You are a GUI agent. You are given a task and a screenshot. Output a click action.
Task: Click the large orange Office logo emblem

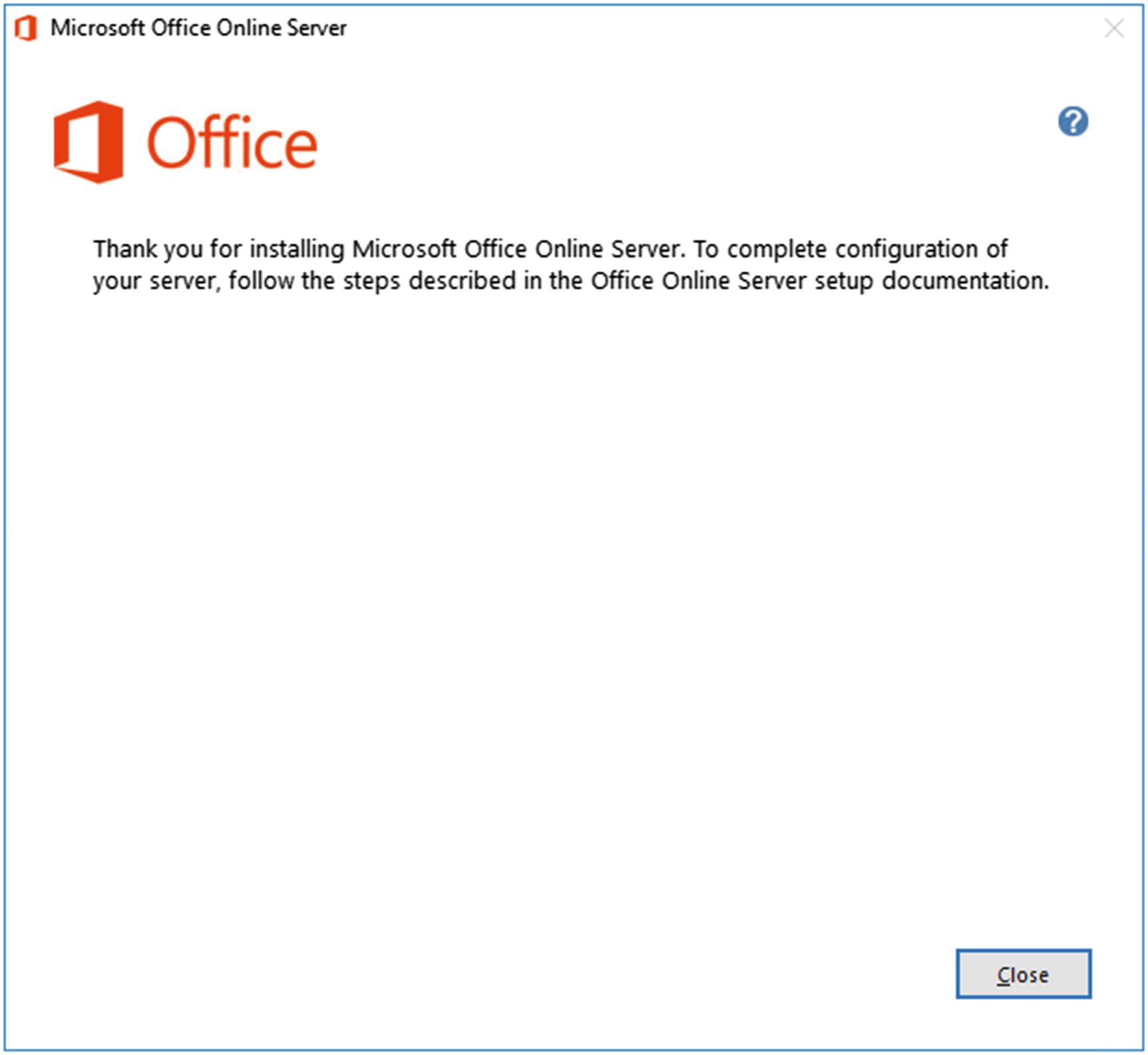tap(89, 142)
